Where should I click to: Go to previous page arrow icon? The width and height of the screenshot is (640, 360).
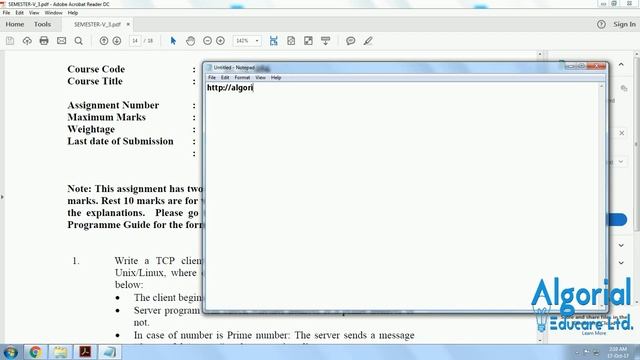[x=104, y=41]
